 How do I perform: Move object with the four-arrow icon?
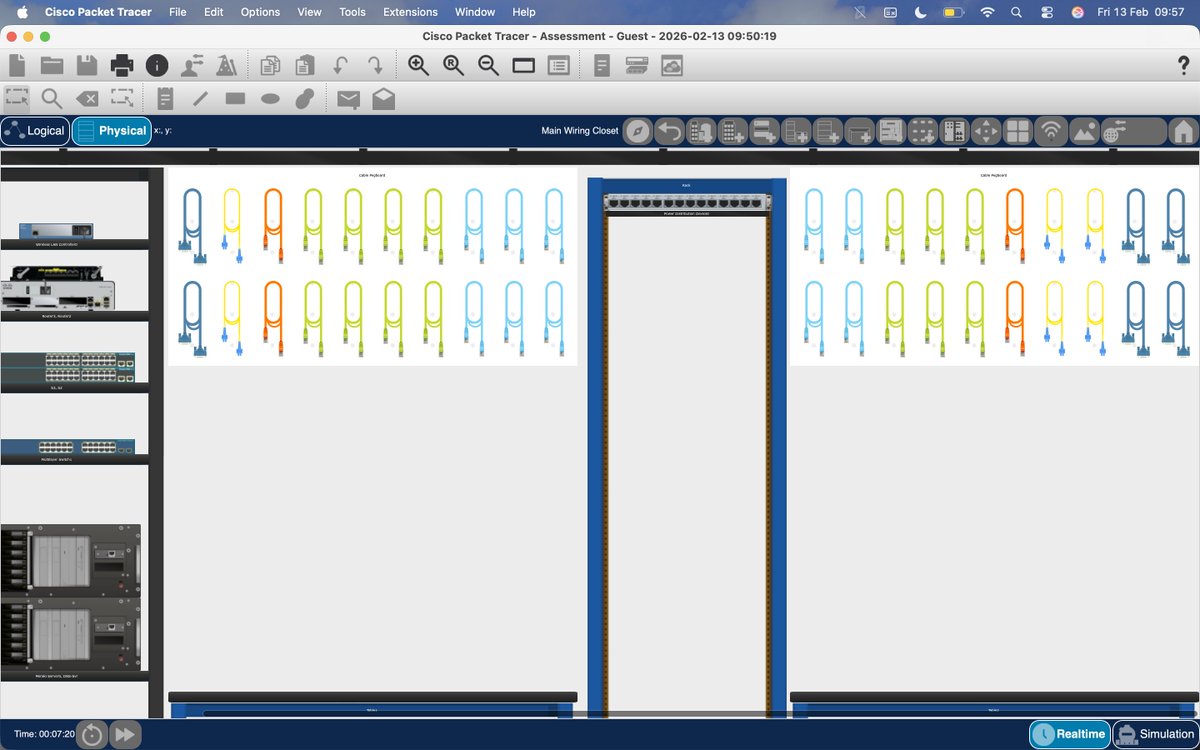click(x=986, y=131)
